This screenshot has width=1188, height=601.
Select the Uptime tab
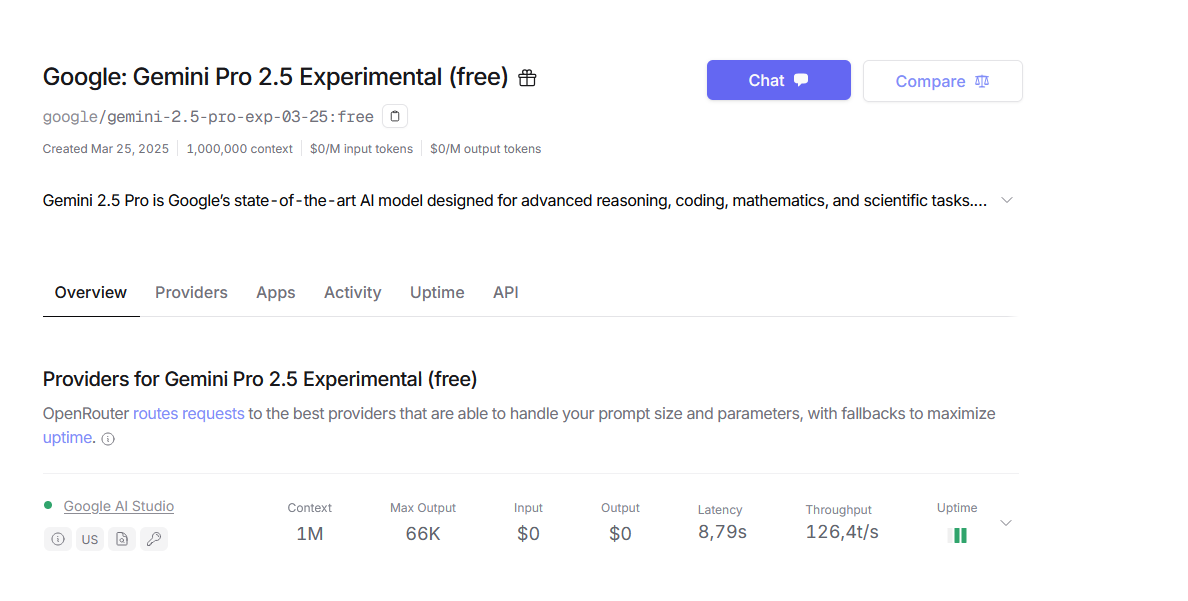tap(437, 293)
